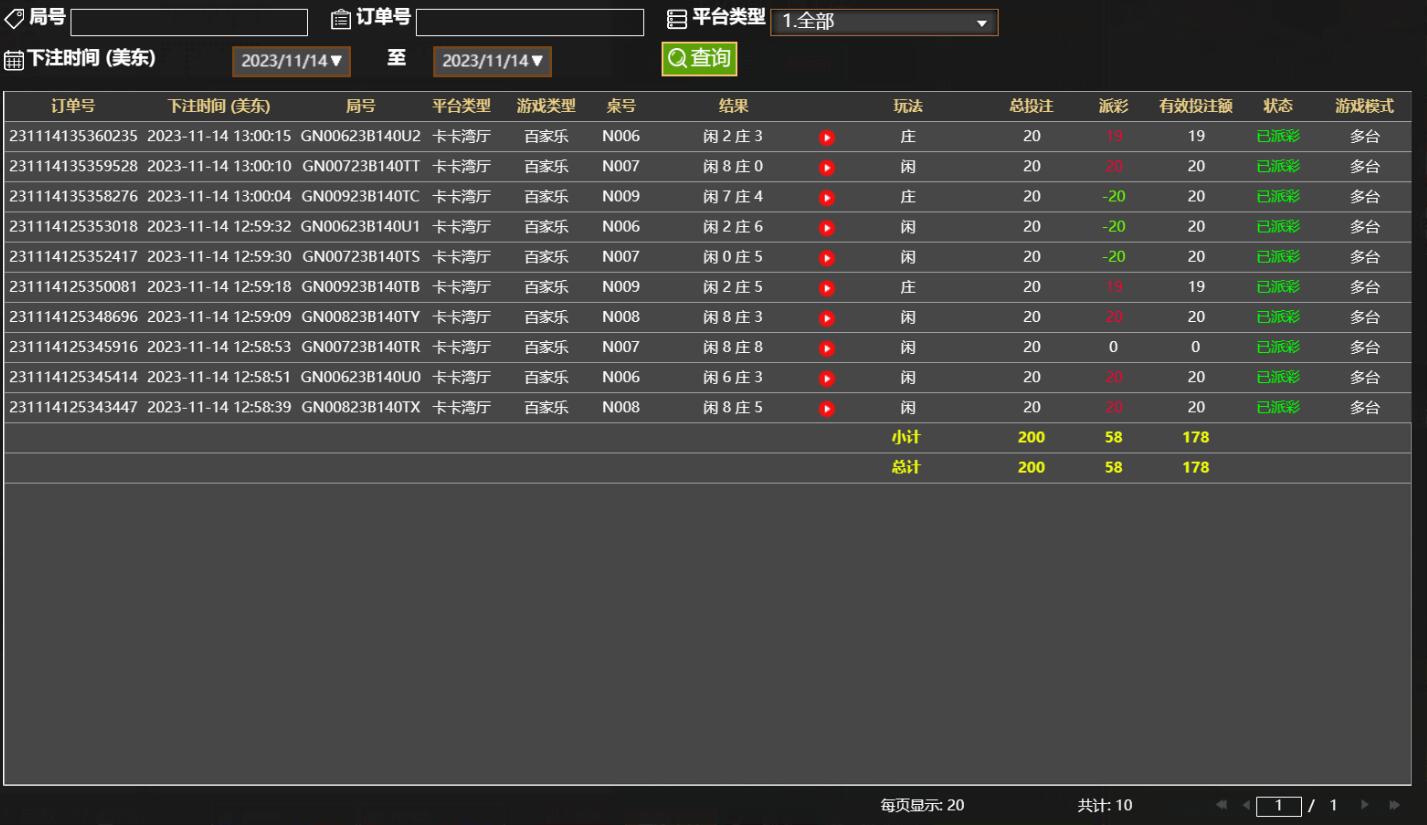Click replay icon for round GN00823B140TX
Viewport: 1427px width, 825px height.
pos(826,408)
